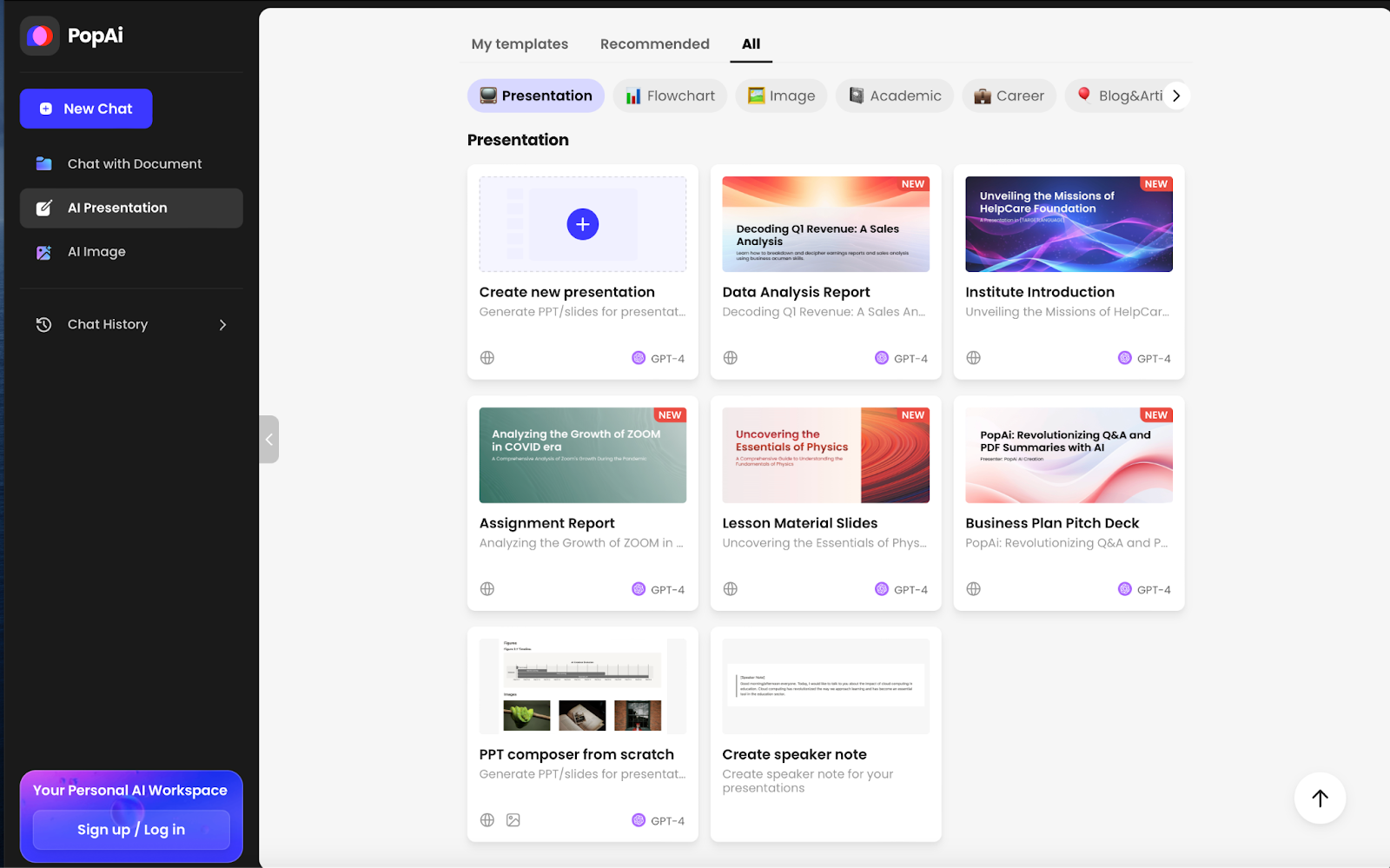
Task: Switch to the My templates tab
Action: coord(519,43)
